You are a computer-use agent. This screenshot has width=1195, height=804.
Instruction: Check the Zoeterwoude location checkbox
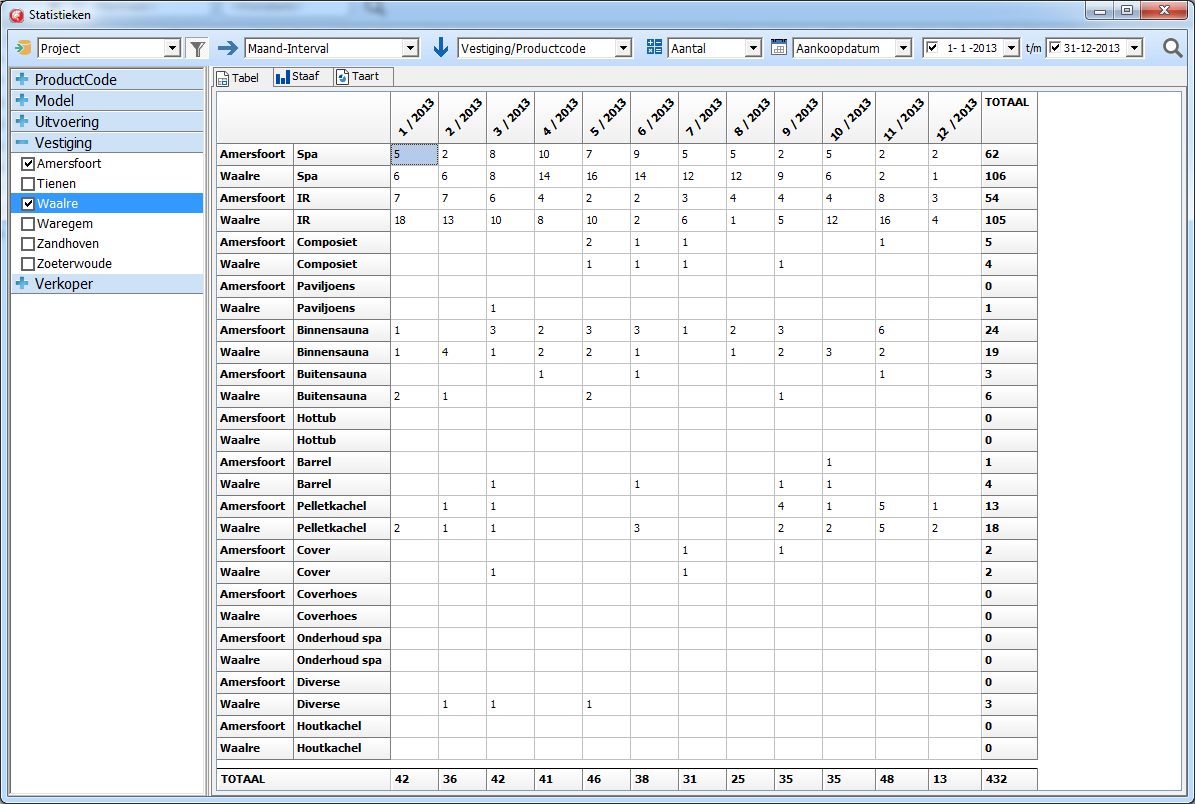click(28, 264)
